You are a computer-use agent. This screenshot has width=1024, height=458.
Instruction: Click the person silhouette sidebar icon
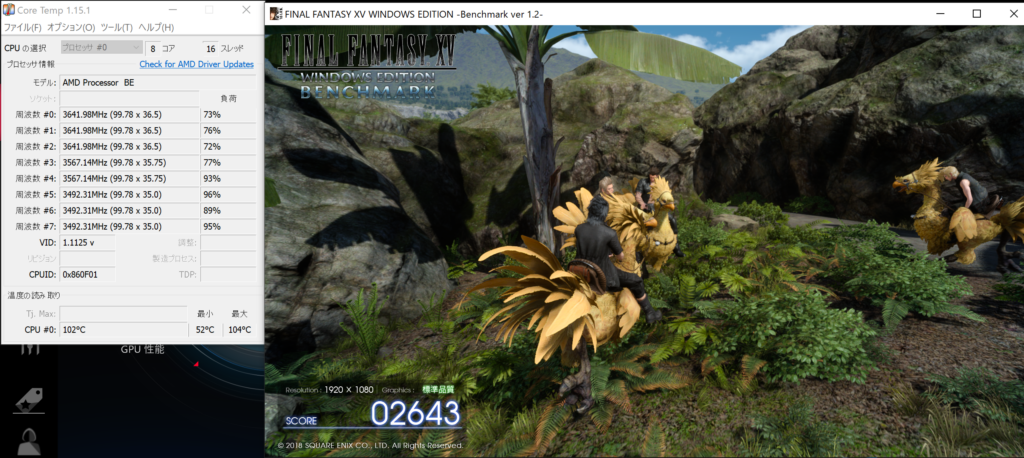(29, 442)
